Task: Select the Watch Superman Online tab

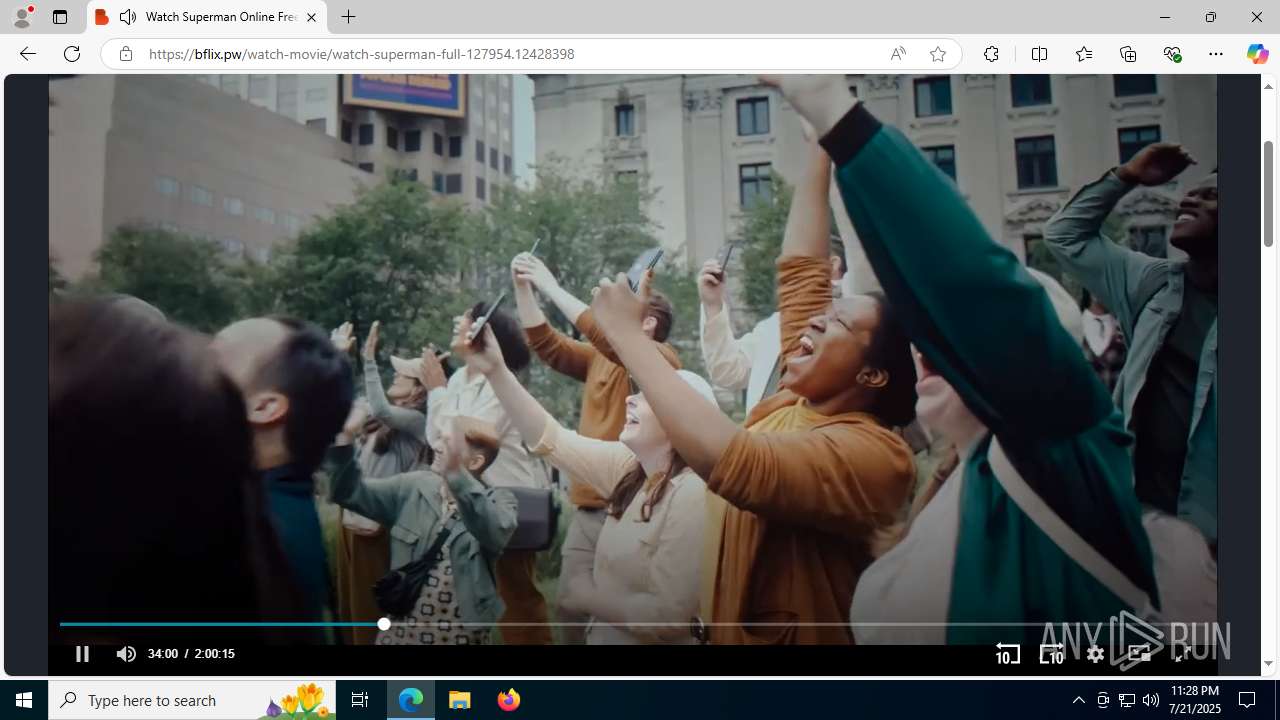Action: point(208,17)
